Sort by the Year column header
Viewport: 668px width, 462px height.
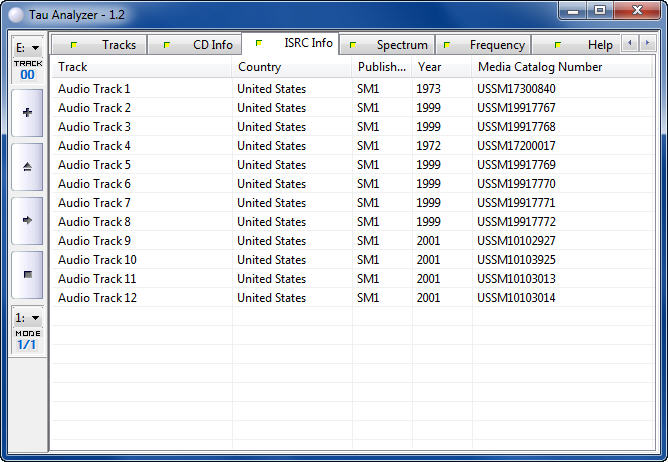click(x=440, y=67)
